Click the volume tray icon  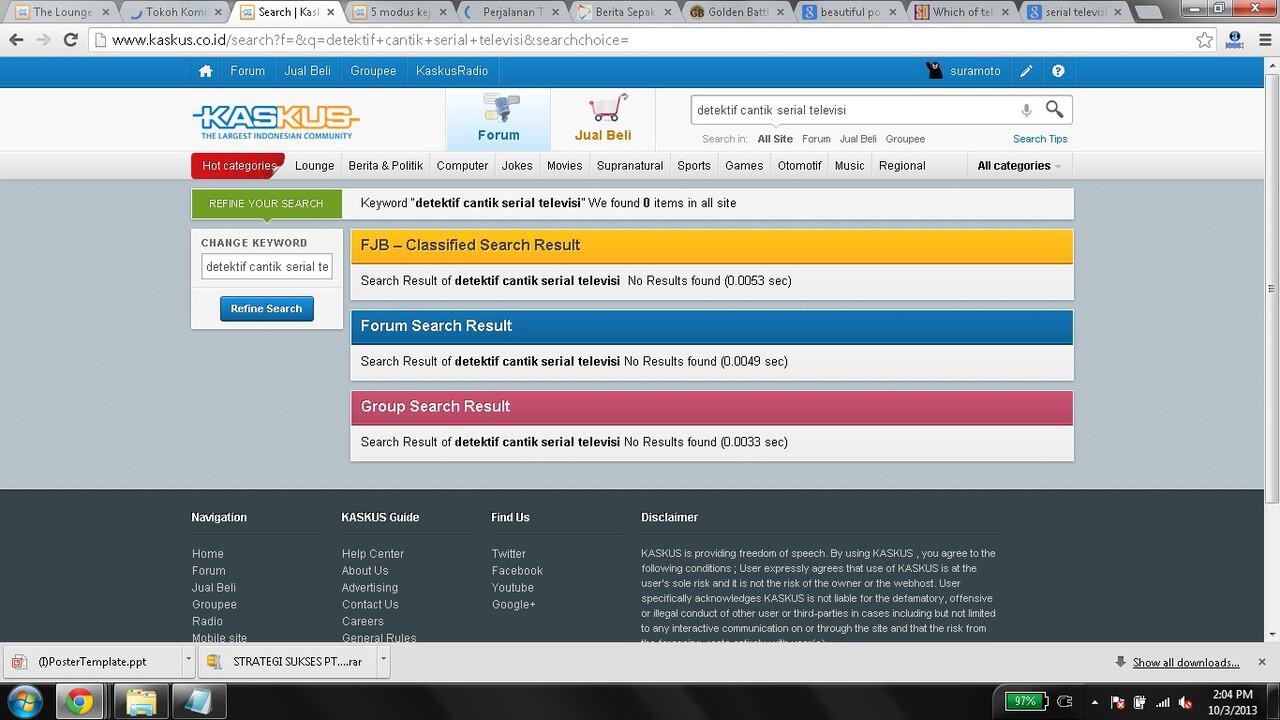(x=1186, y=702)
